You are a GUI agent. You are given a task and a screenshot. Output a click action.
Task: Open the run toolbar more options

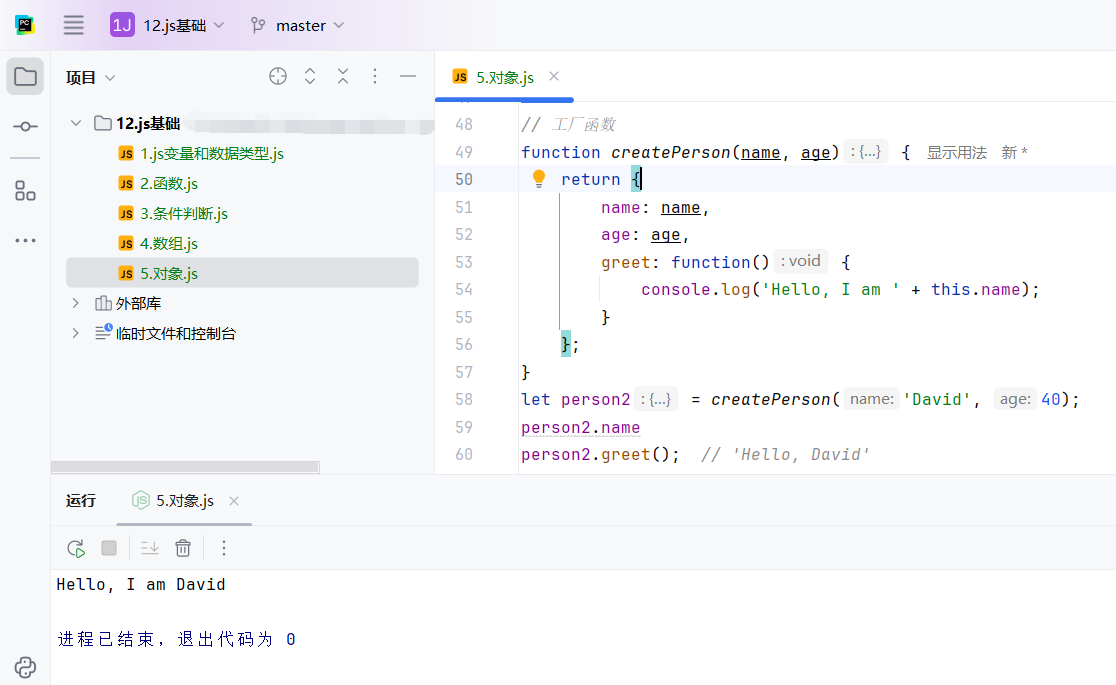(223, 548)
